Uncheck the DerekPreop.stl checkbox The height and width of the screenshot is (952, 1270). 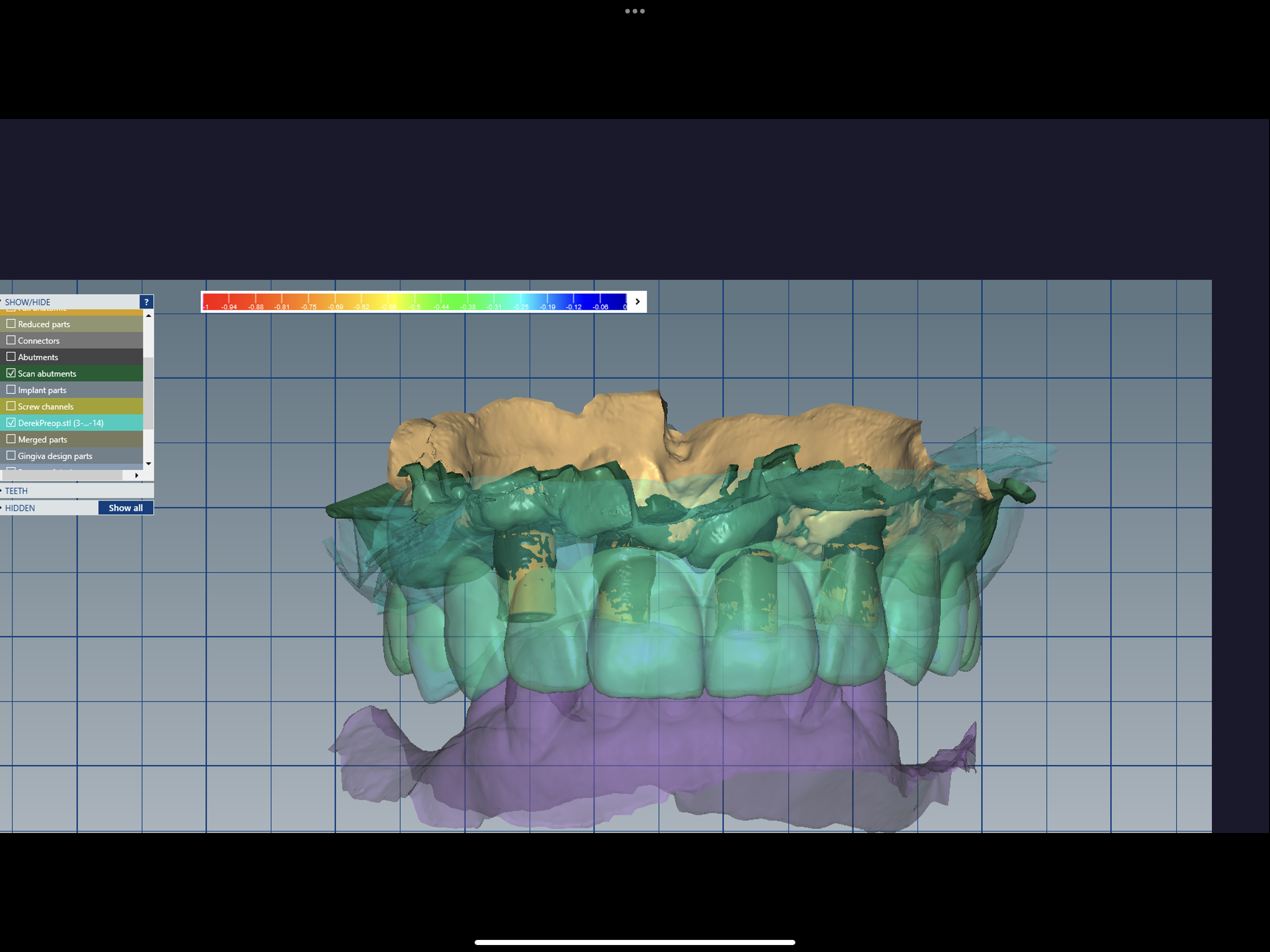[12, 422]
